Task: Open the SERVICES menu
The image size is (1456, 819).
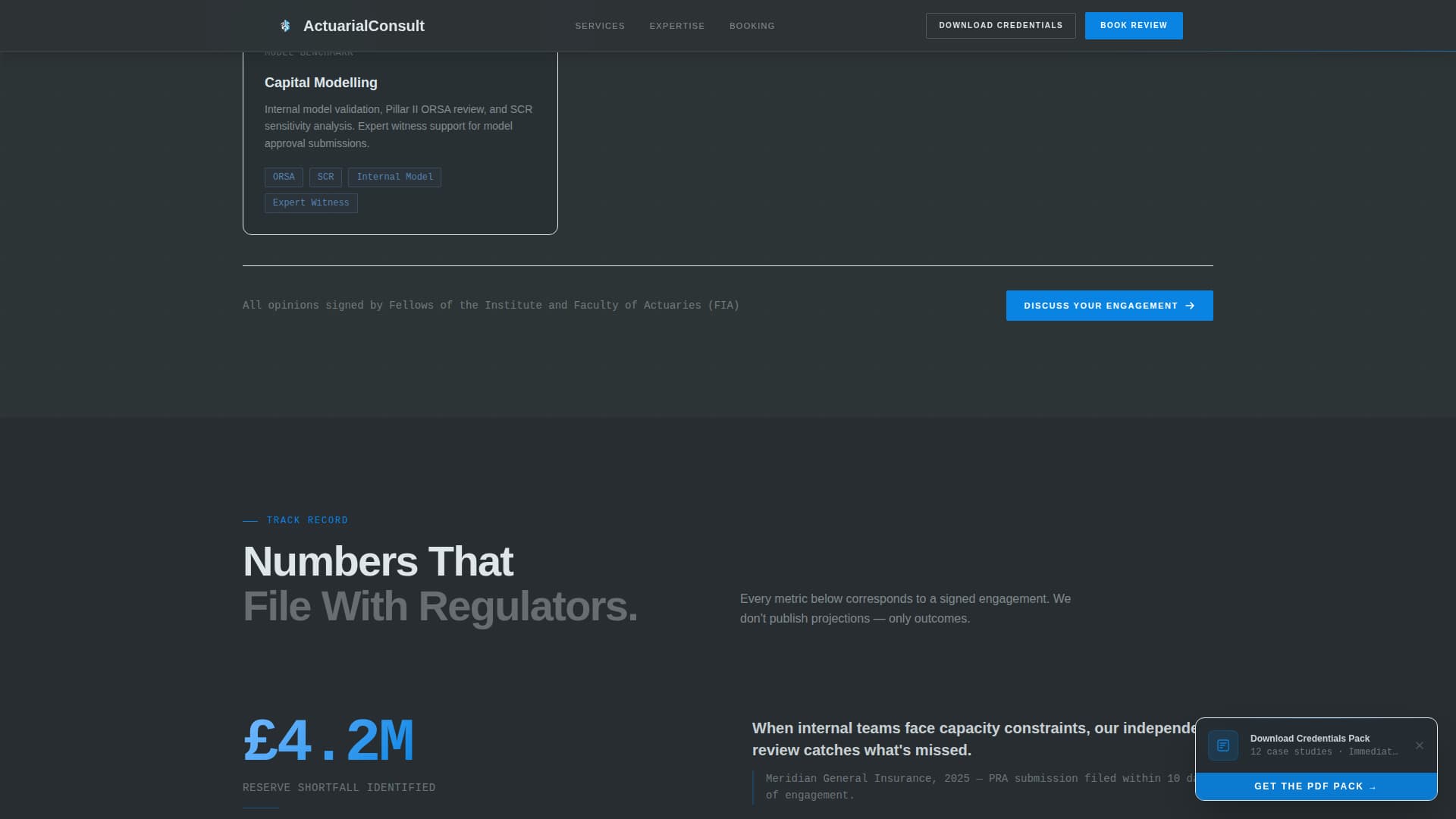Action: point(599,25)
